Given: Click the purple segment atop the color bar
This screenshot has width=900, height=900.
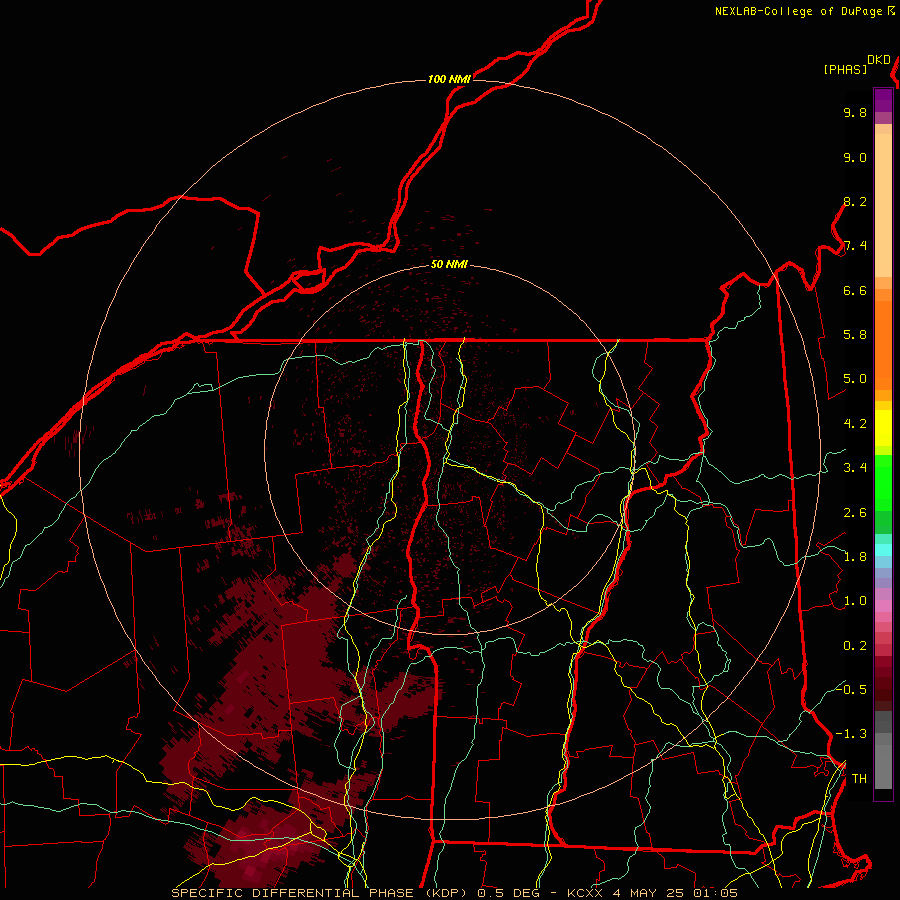Looking at the screenshot, I should [883, 100].
